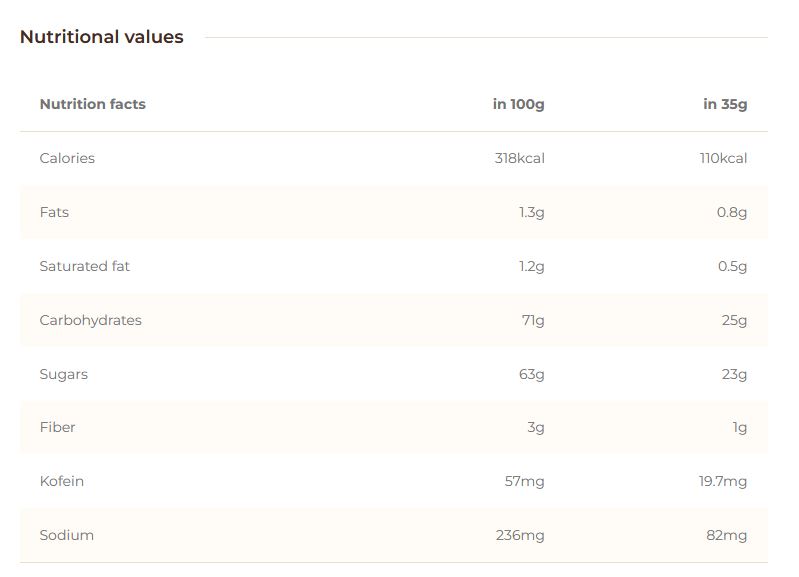Select the 71g carbohydrates value

pos(533,320)
